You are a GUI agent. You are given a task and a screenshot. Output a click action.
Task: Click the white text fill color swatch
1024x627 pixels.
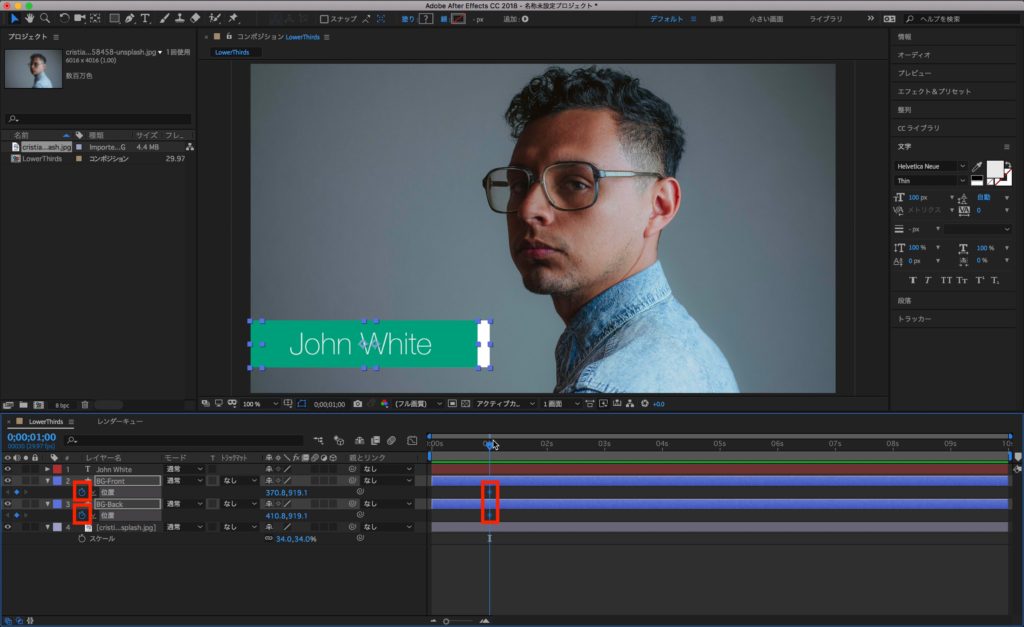[x=996, y=168]
